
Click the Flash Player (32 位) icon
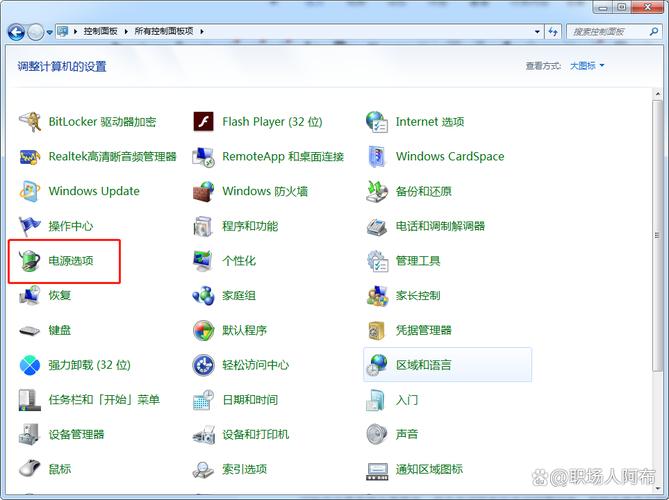[x=204, y=122]
